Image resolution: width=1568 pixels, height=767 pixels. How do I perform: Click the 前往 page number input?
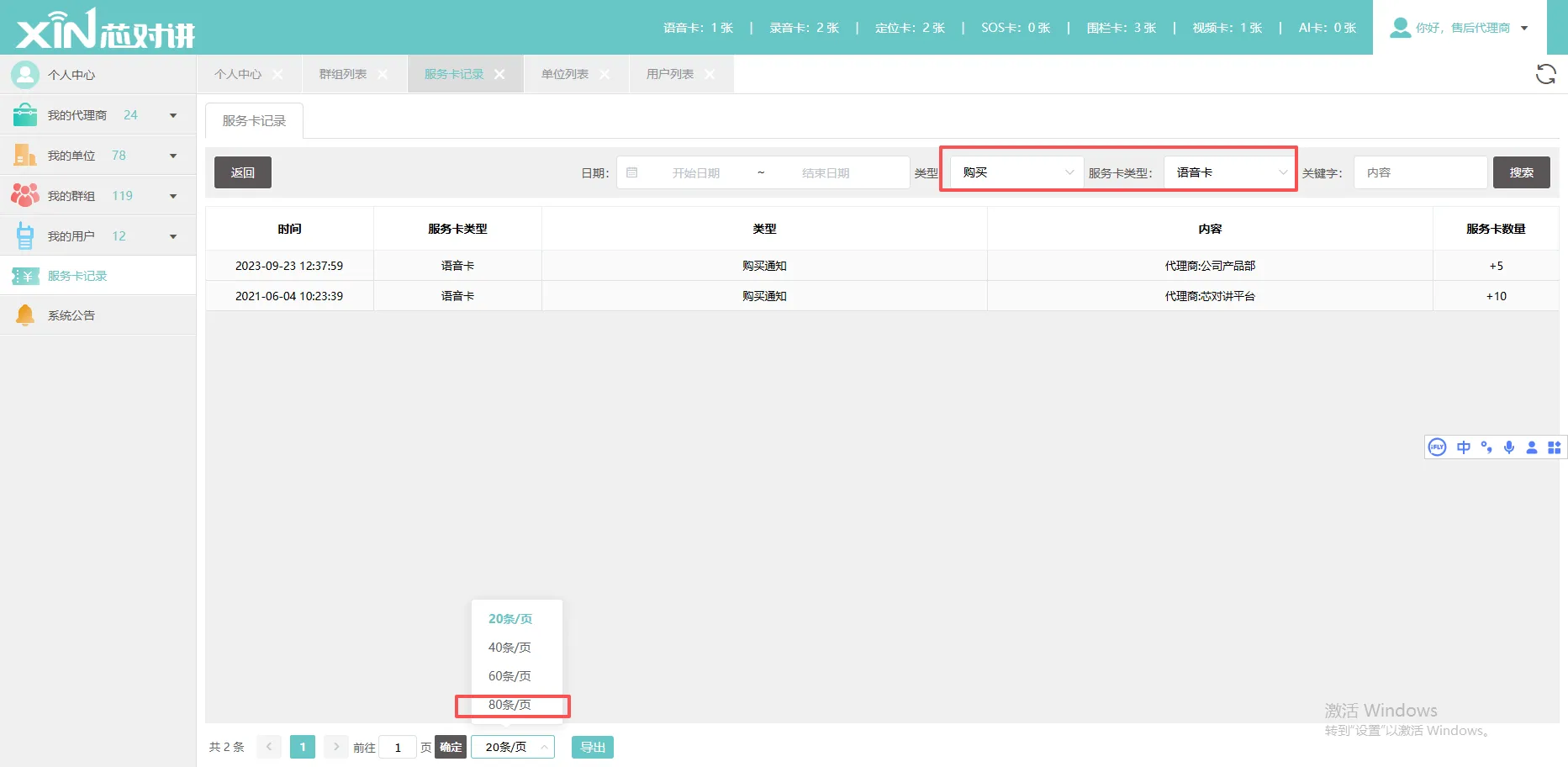point(398,747)
